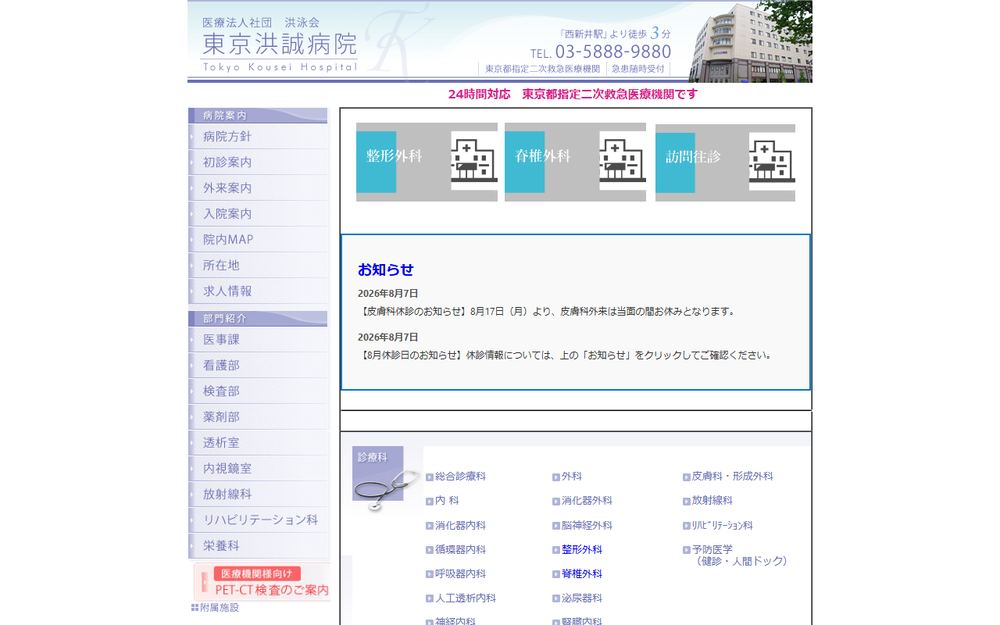
Task: Open 初診案内 in the sidebar menu
Action: tap(258, 162)
